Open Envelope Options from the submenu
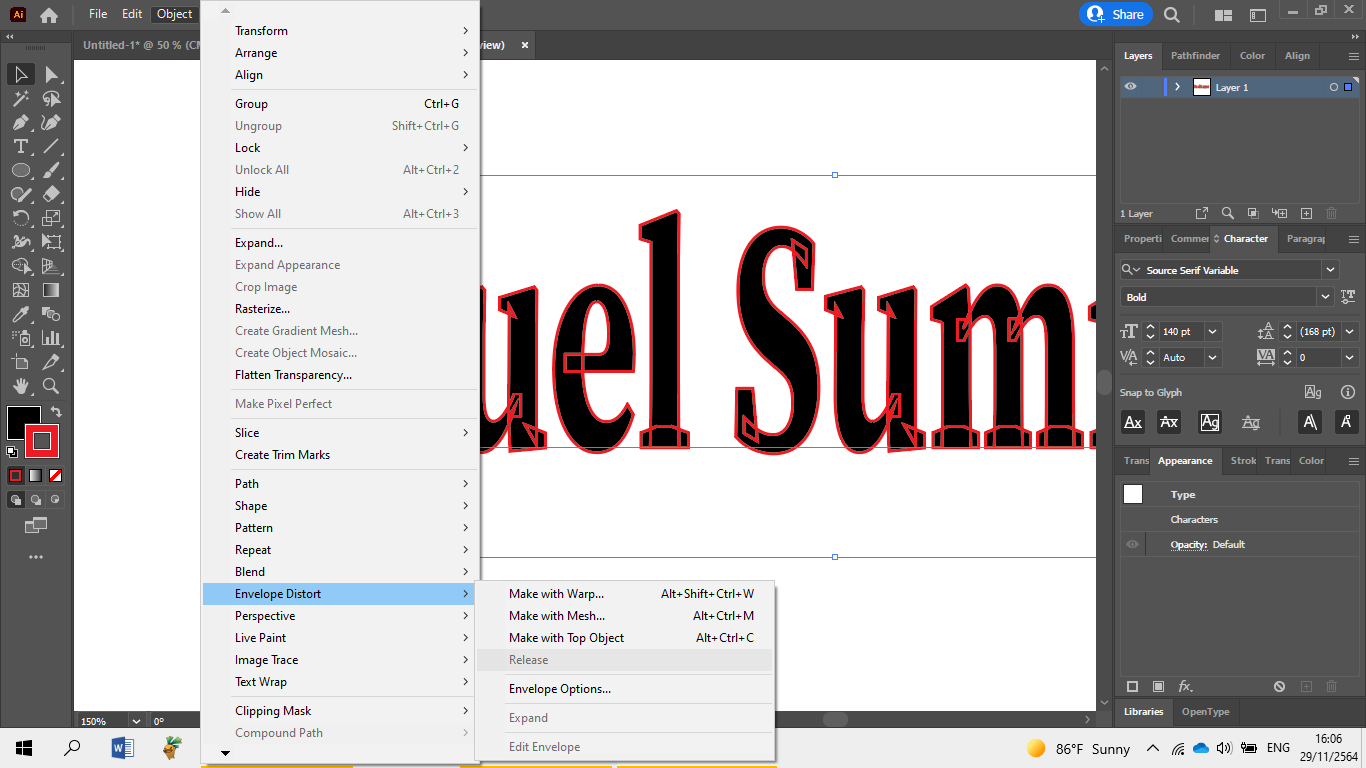The image size is (1366, 768). [562, 688]
